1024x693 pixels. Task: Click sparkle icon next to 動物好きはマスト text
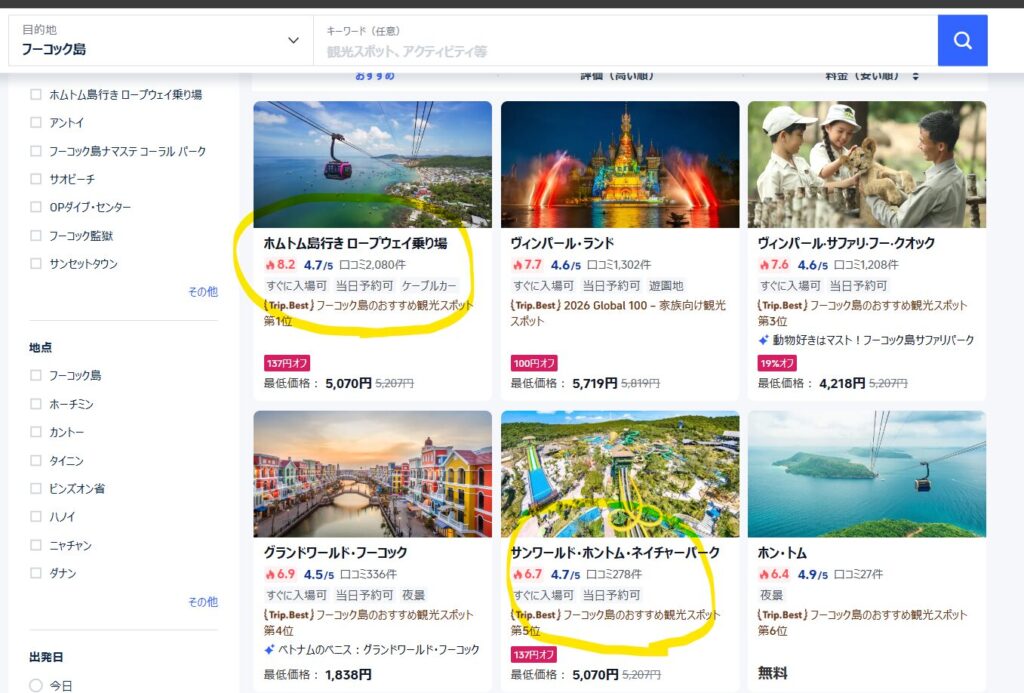(764, 340)
